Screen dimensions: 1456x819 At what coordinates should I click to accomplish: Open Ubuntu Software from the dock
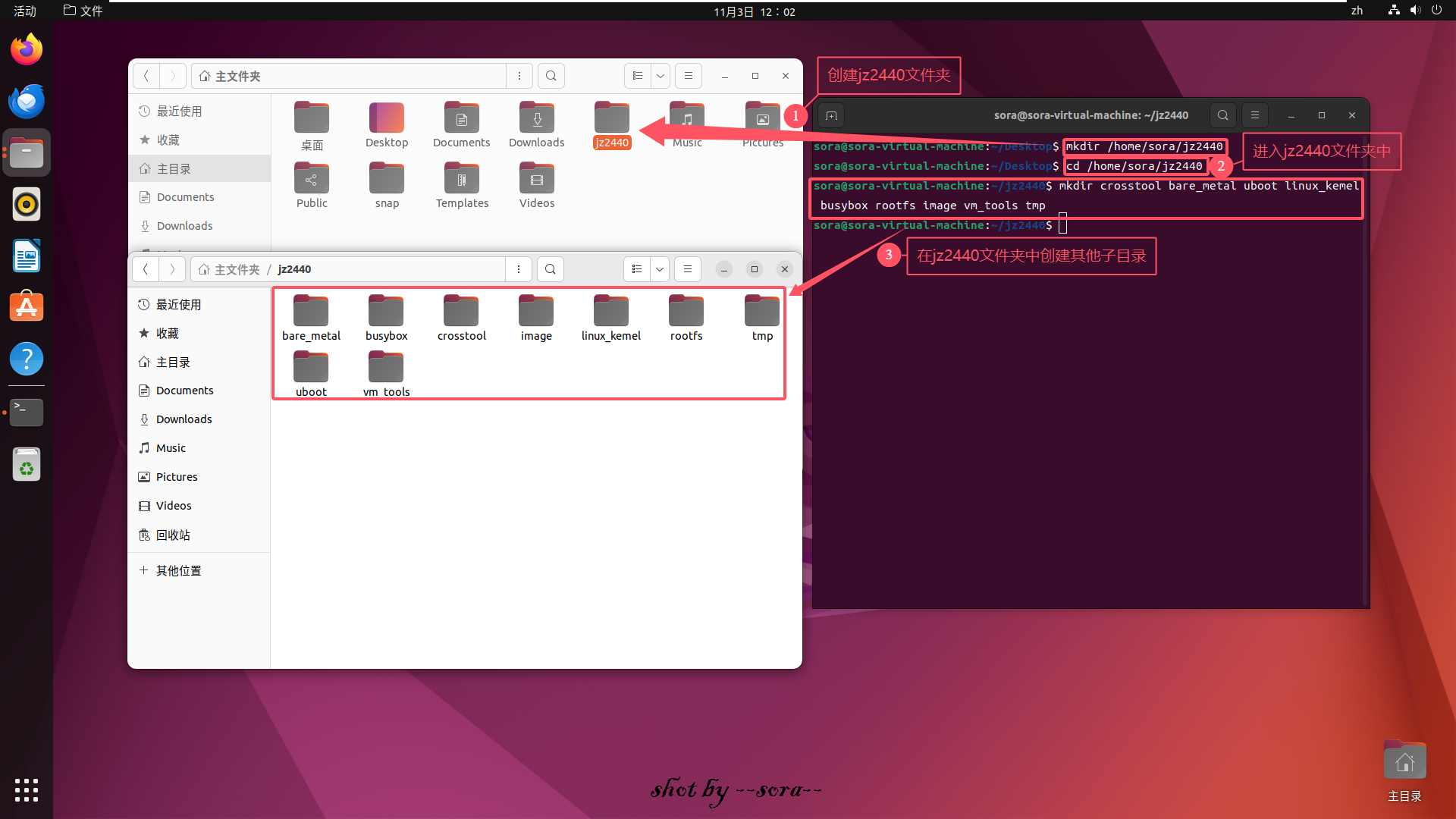click(x=27, y=308)
